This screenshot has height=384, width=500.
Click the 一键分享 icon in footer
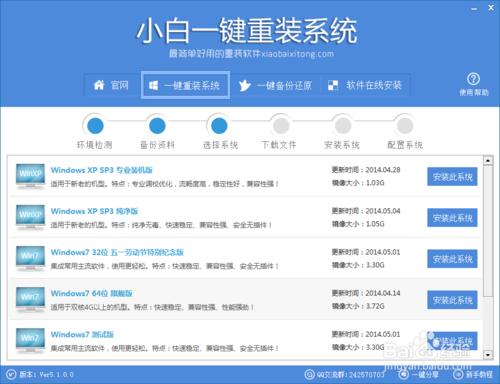coord(404,374)
